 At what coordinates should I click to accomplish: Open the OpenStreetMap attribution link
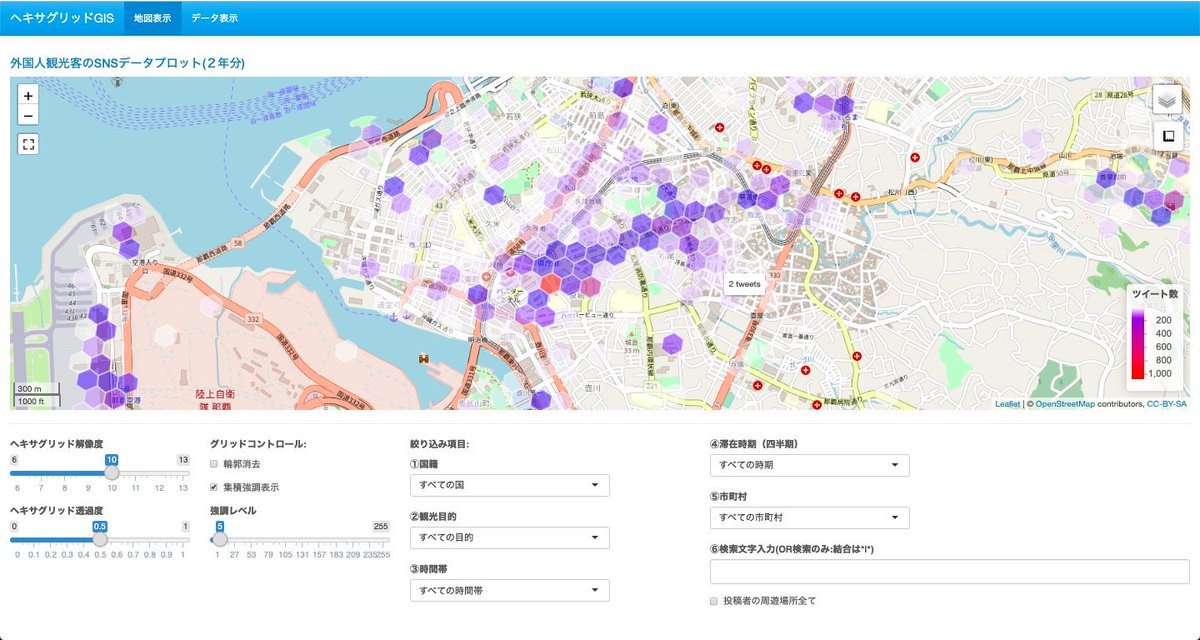pos(1064,404)
